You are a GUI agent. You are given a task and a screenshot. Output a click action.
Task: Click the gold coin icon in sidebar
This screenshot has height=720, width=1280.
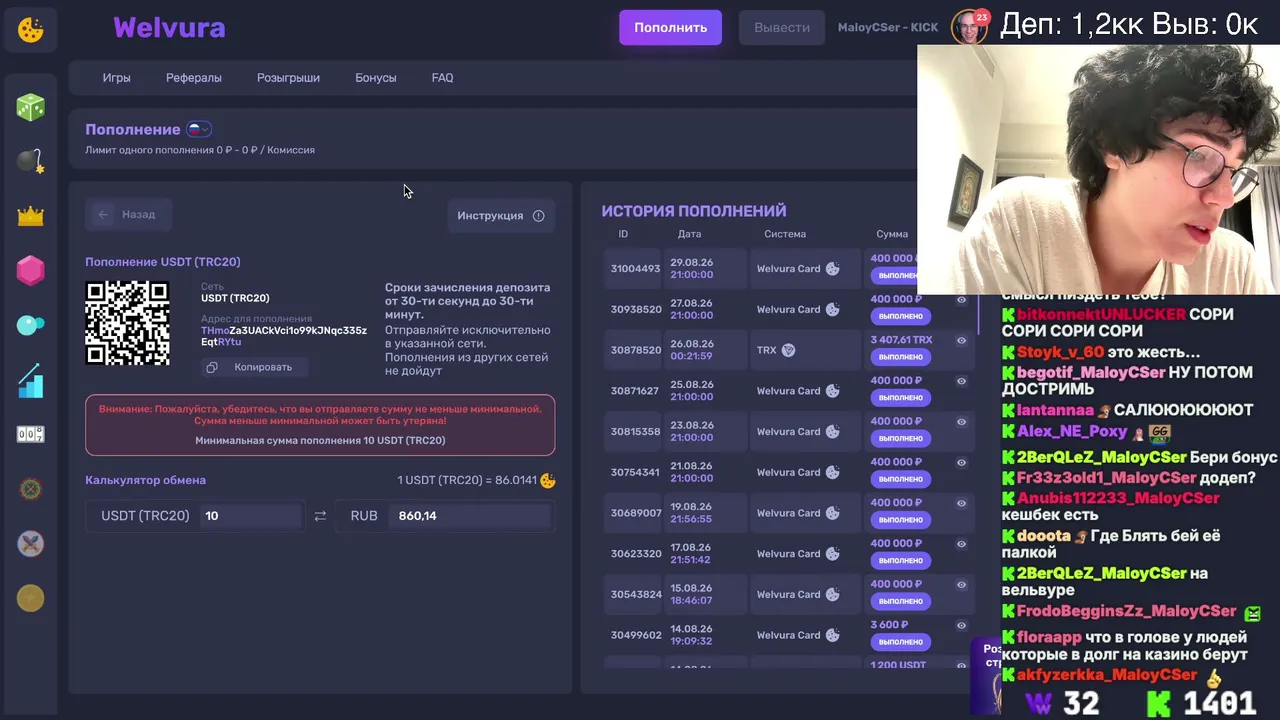tap(31, 598)
